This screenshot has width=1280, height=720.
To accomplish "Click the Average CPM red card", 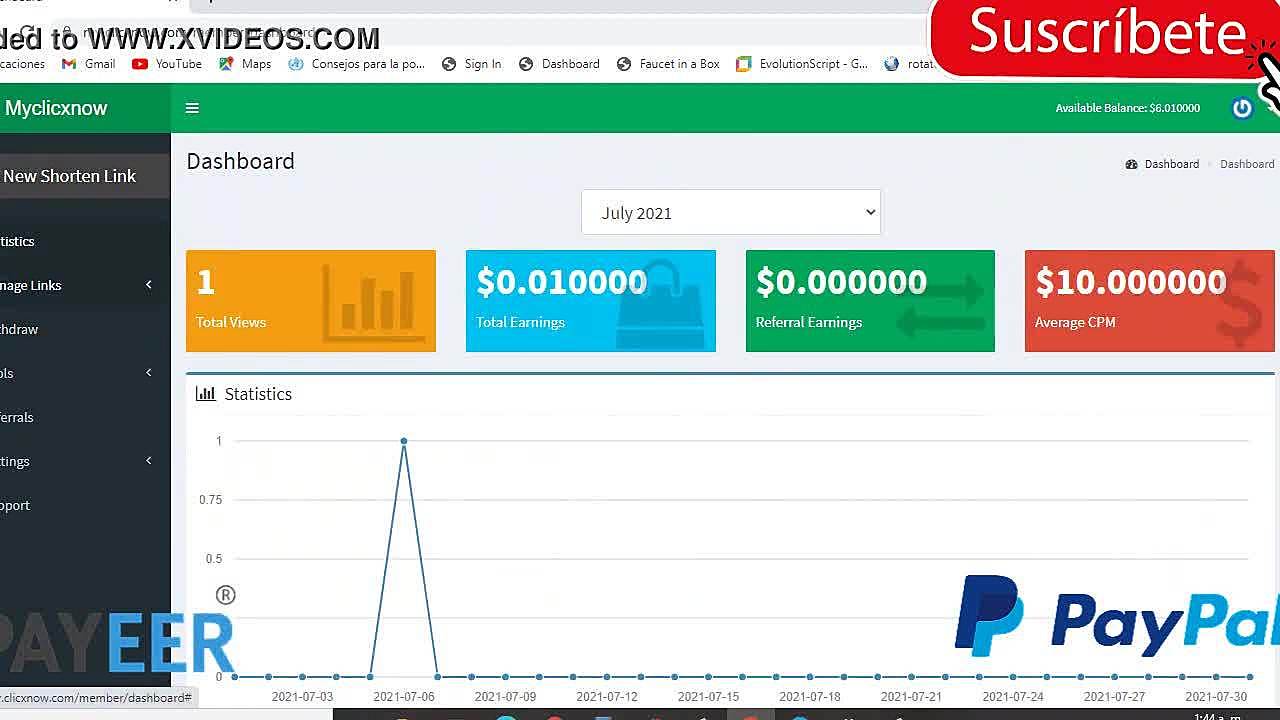I will pos(1150,301).
